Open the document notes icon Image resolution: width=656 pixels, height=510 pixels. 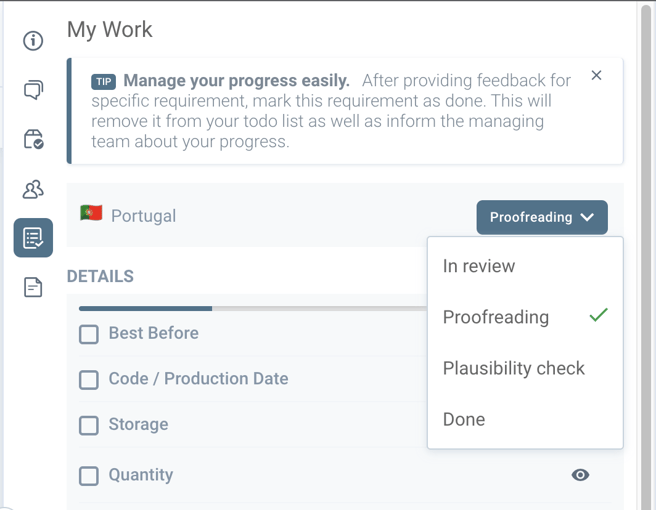(x=33, y=288)
